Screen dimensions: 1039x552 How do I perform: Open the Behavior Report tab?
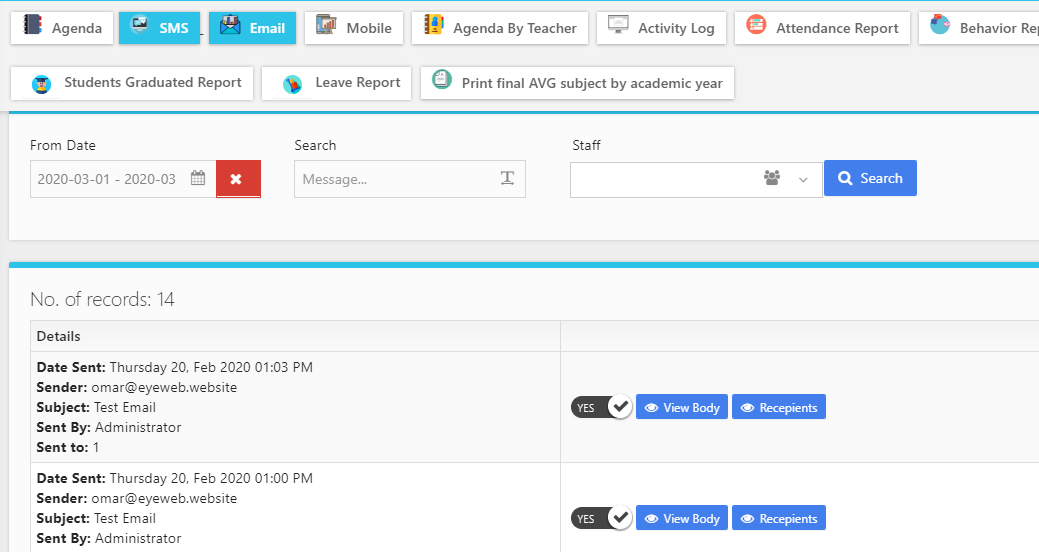coord(979,28)
